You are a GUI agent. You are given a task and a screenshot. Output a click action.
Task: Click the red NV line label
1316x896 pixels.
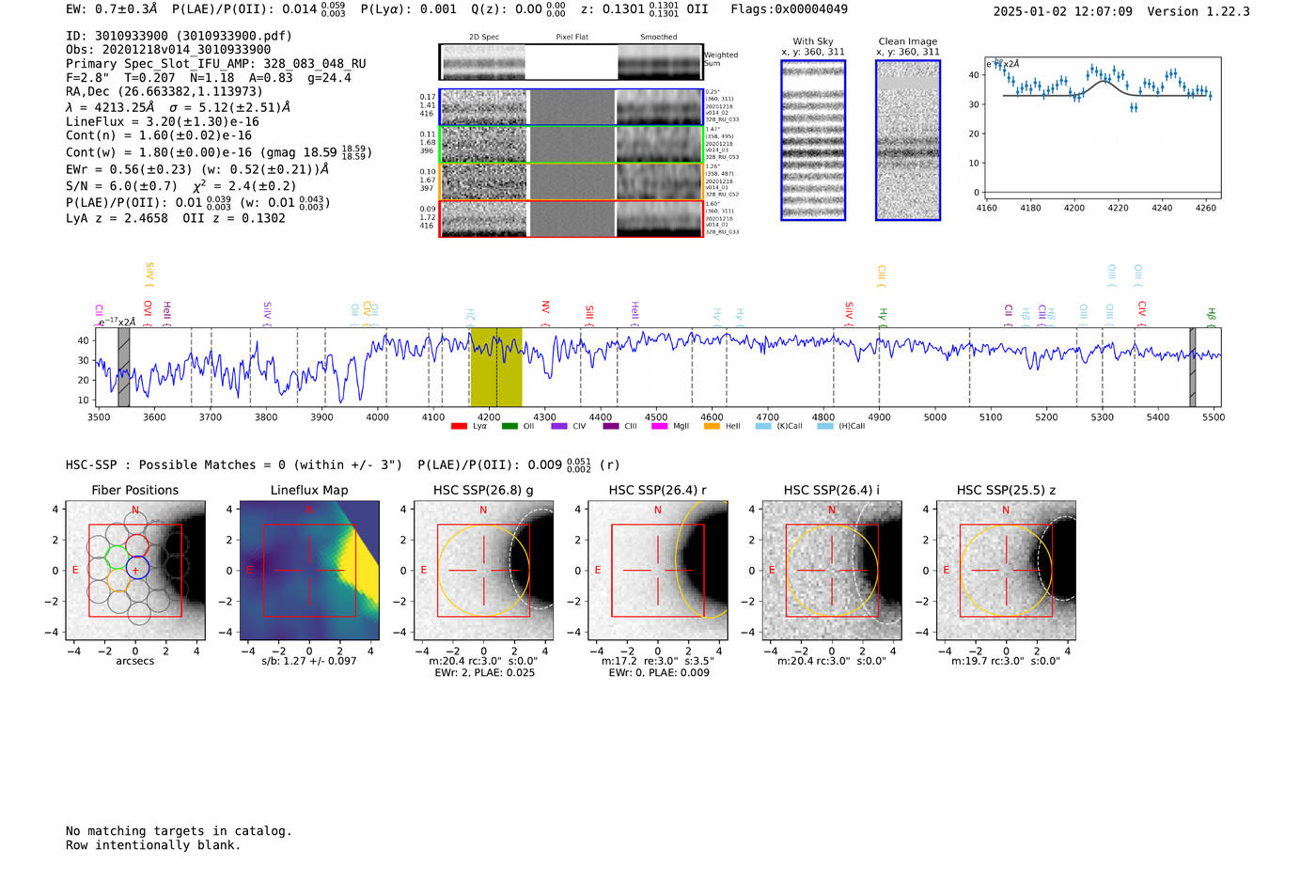545,313
